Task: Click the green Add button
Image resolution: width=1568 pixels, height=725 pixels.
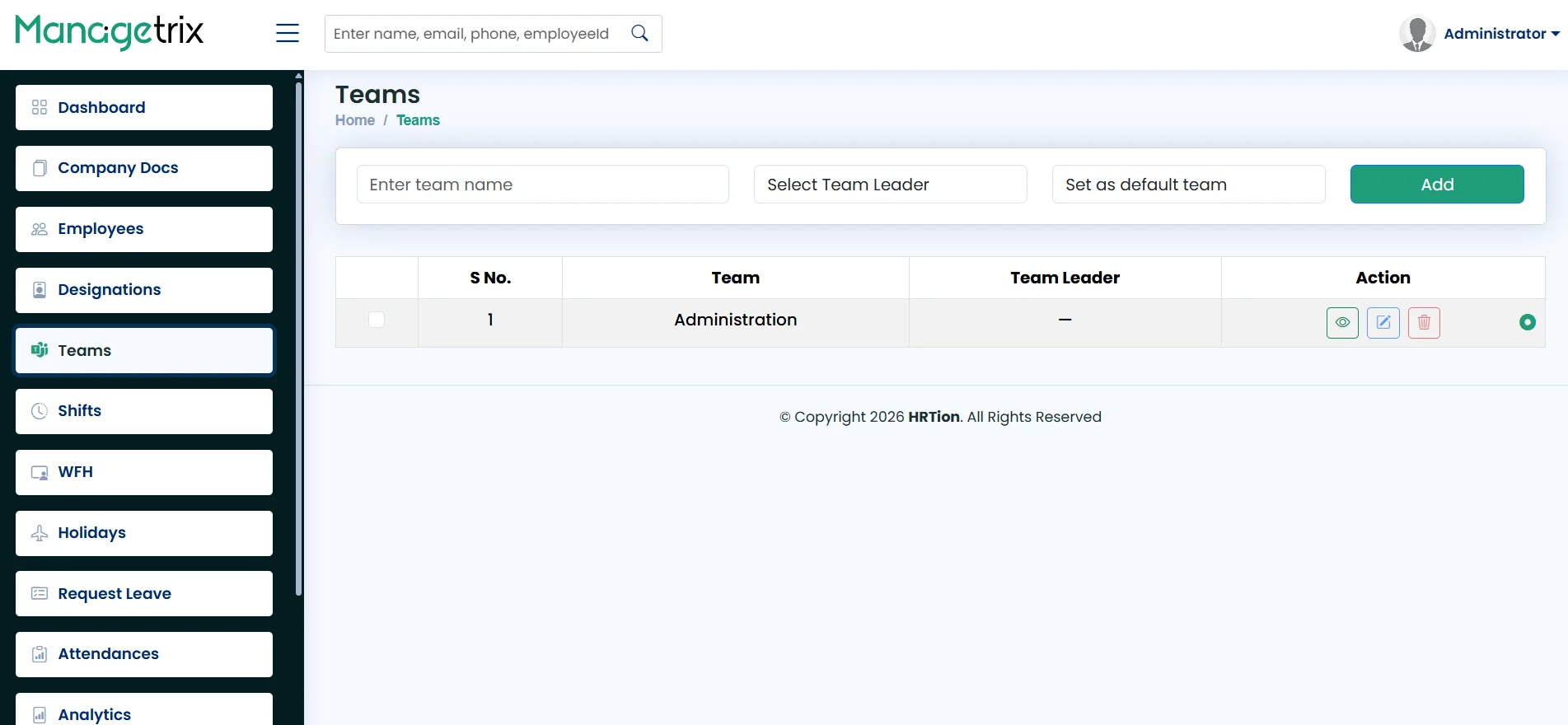Action: (1437, 185)
